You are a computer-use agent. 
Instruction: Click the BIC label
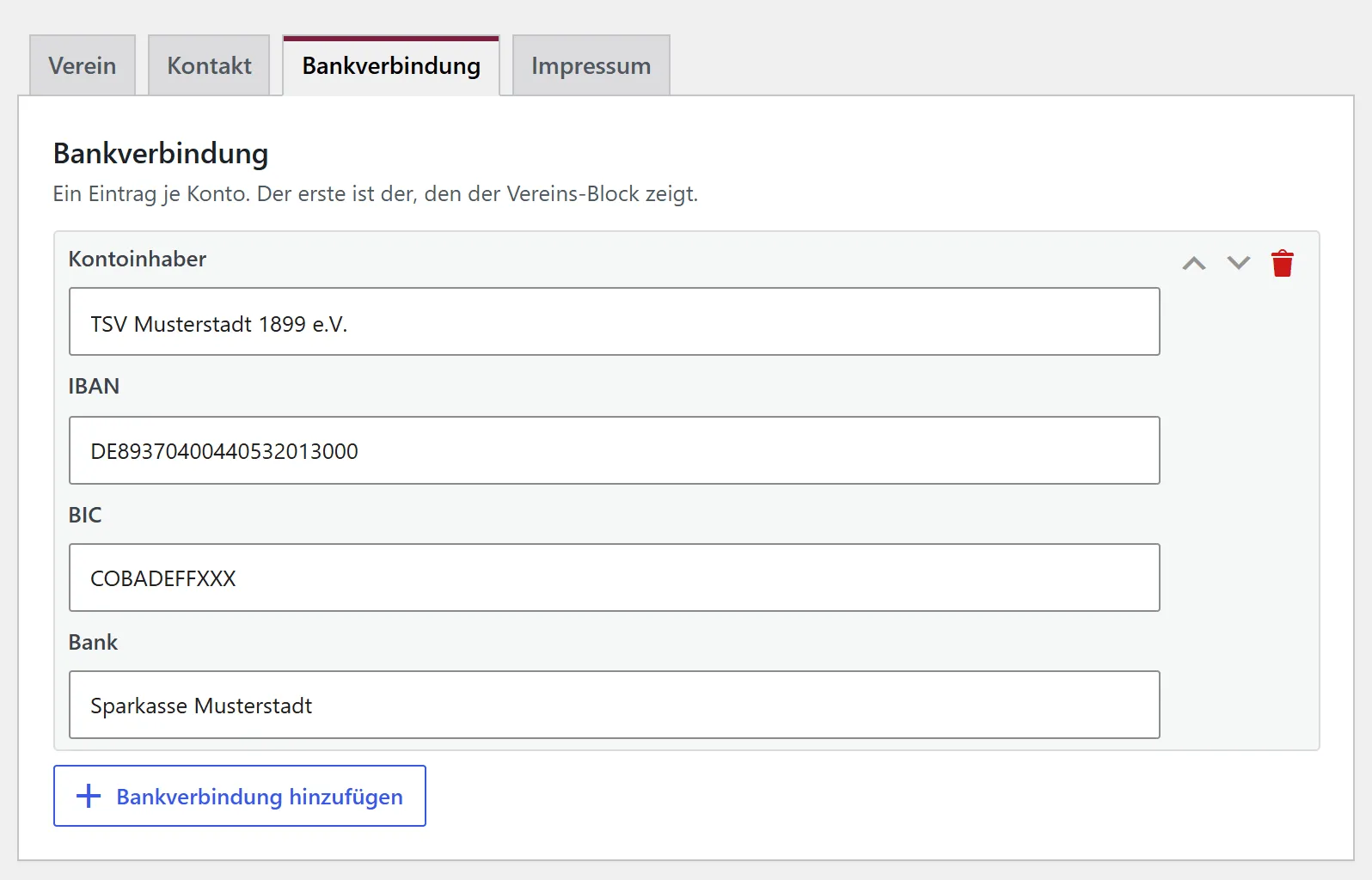85,515
